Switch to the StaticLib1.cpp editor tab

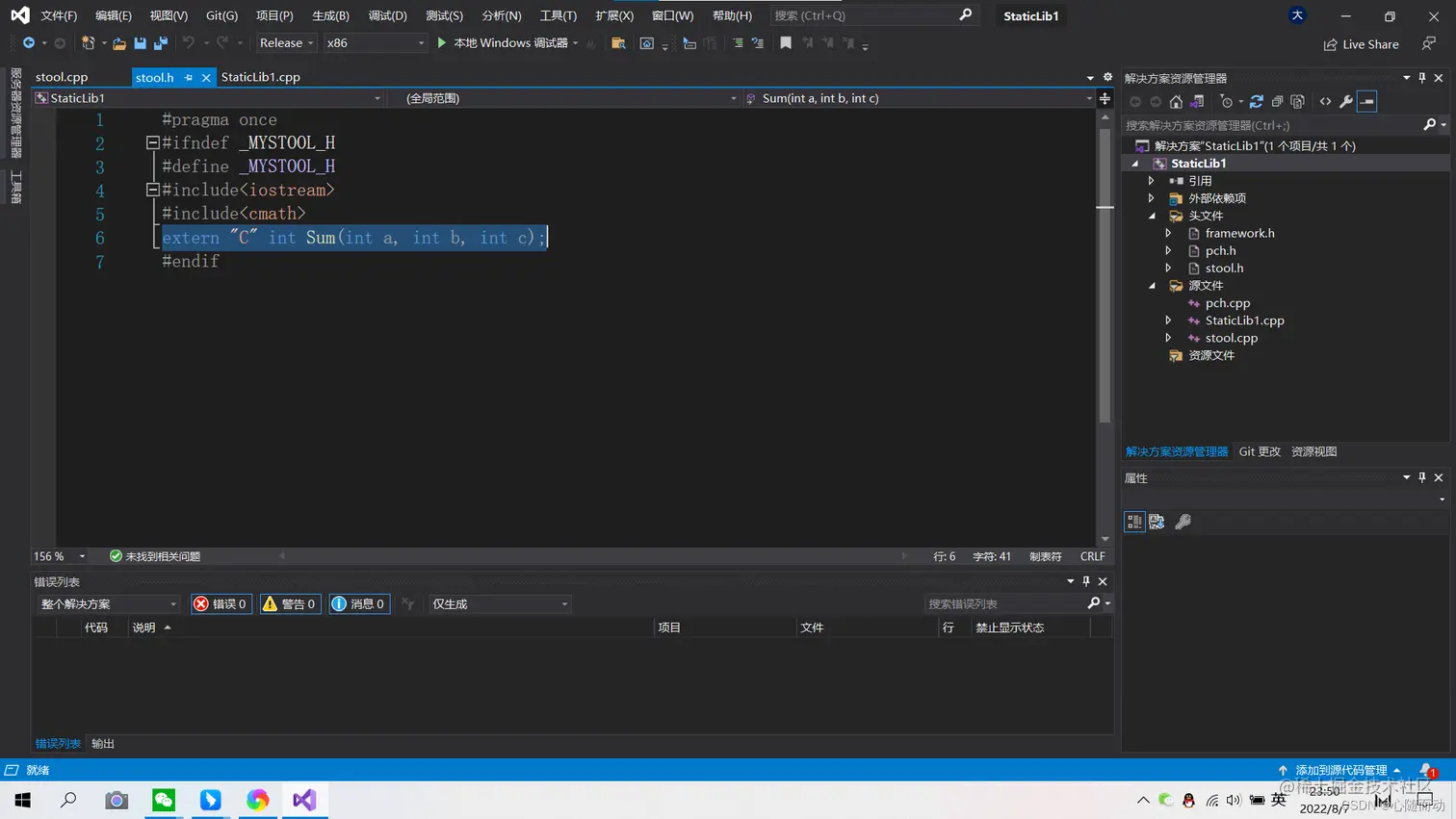coord(261,77)
